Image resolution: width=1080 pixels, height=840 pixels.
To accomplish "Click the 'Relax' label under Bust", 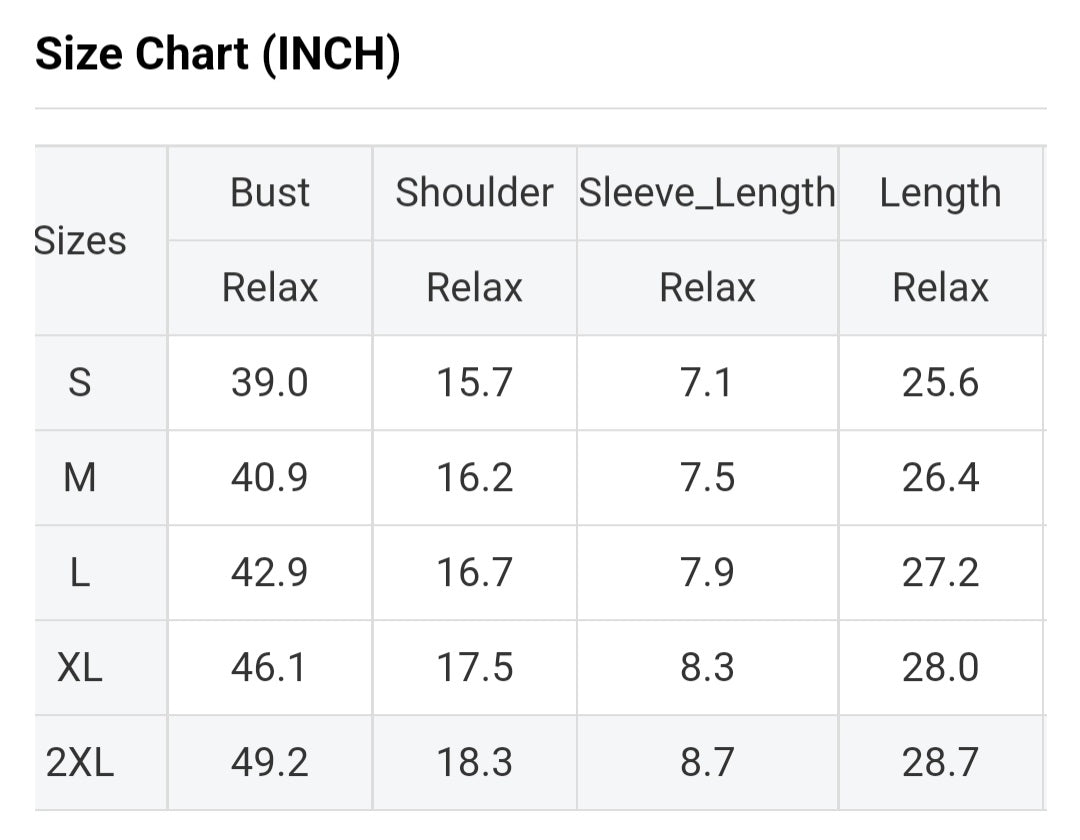I will 270,288.
